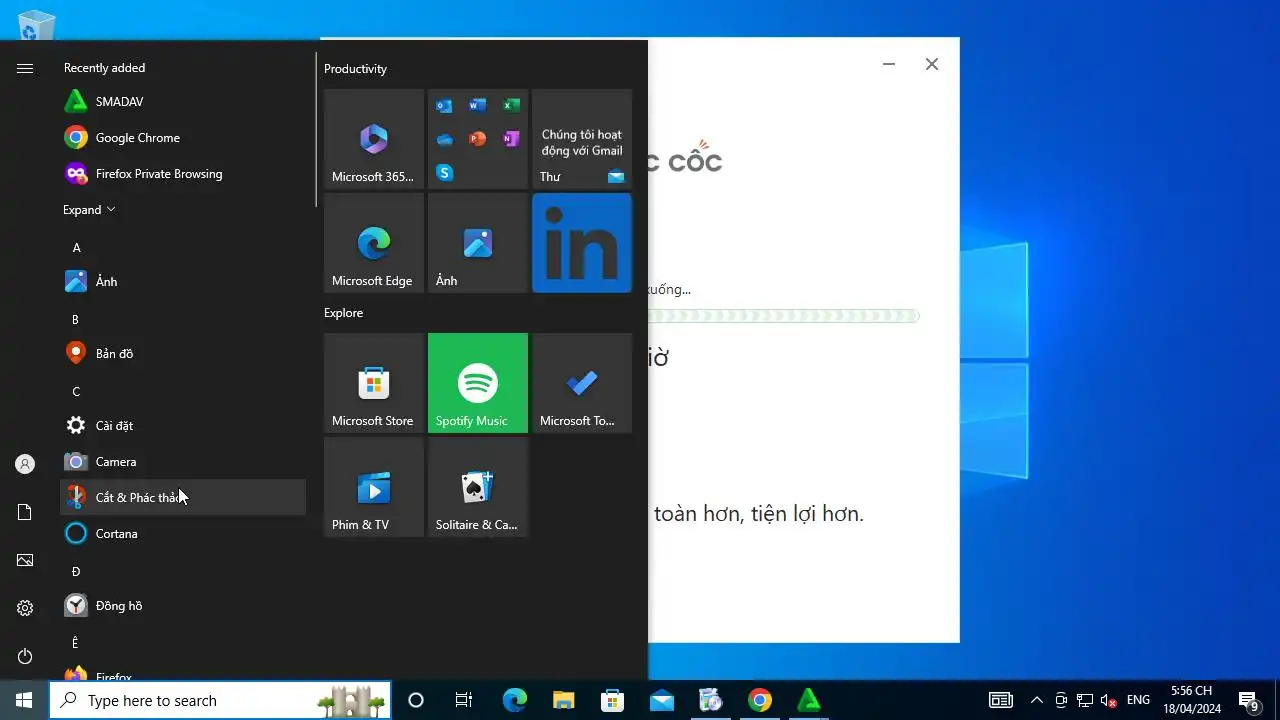This screenshot has height=720, width=1280.
Task: Launch Microsoft Edge from the taskbar
Action: coord(514,700)
